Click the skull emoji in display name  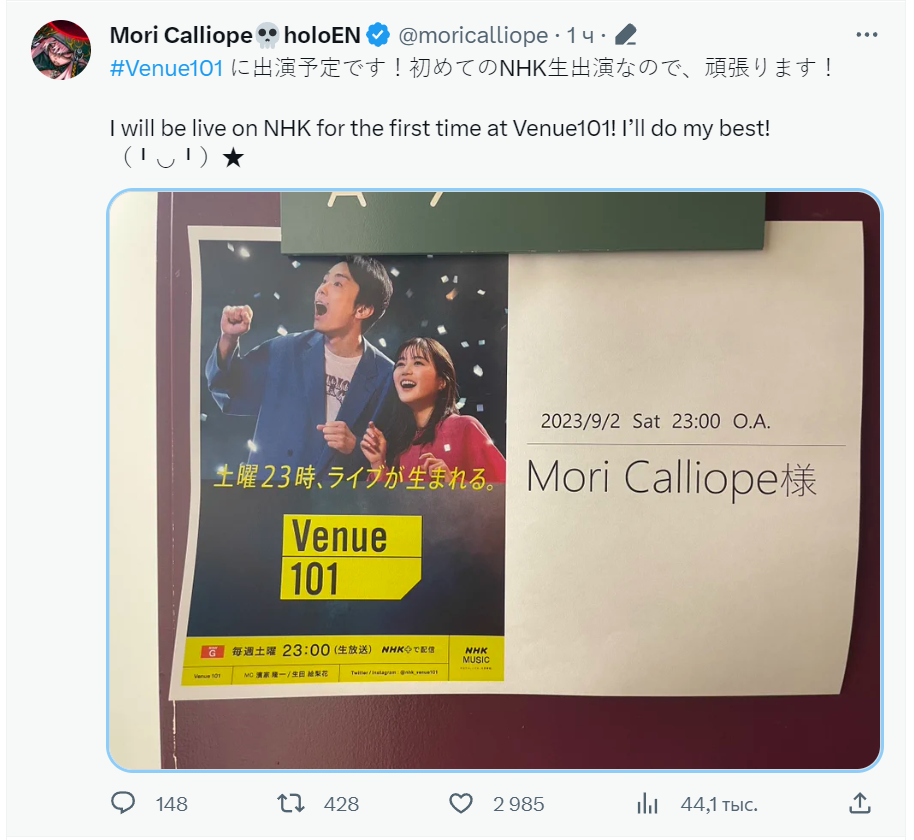[x=268, y=36]
